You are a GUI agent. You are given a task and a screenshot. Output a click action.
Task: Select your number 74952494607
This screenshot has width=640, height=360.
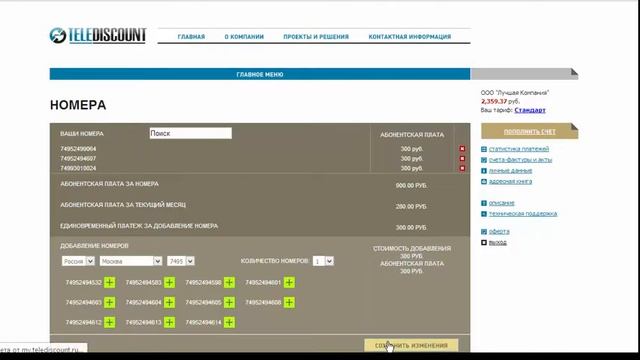coord(78,159)
